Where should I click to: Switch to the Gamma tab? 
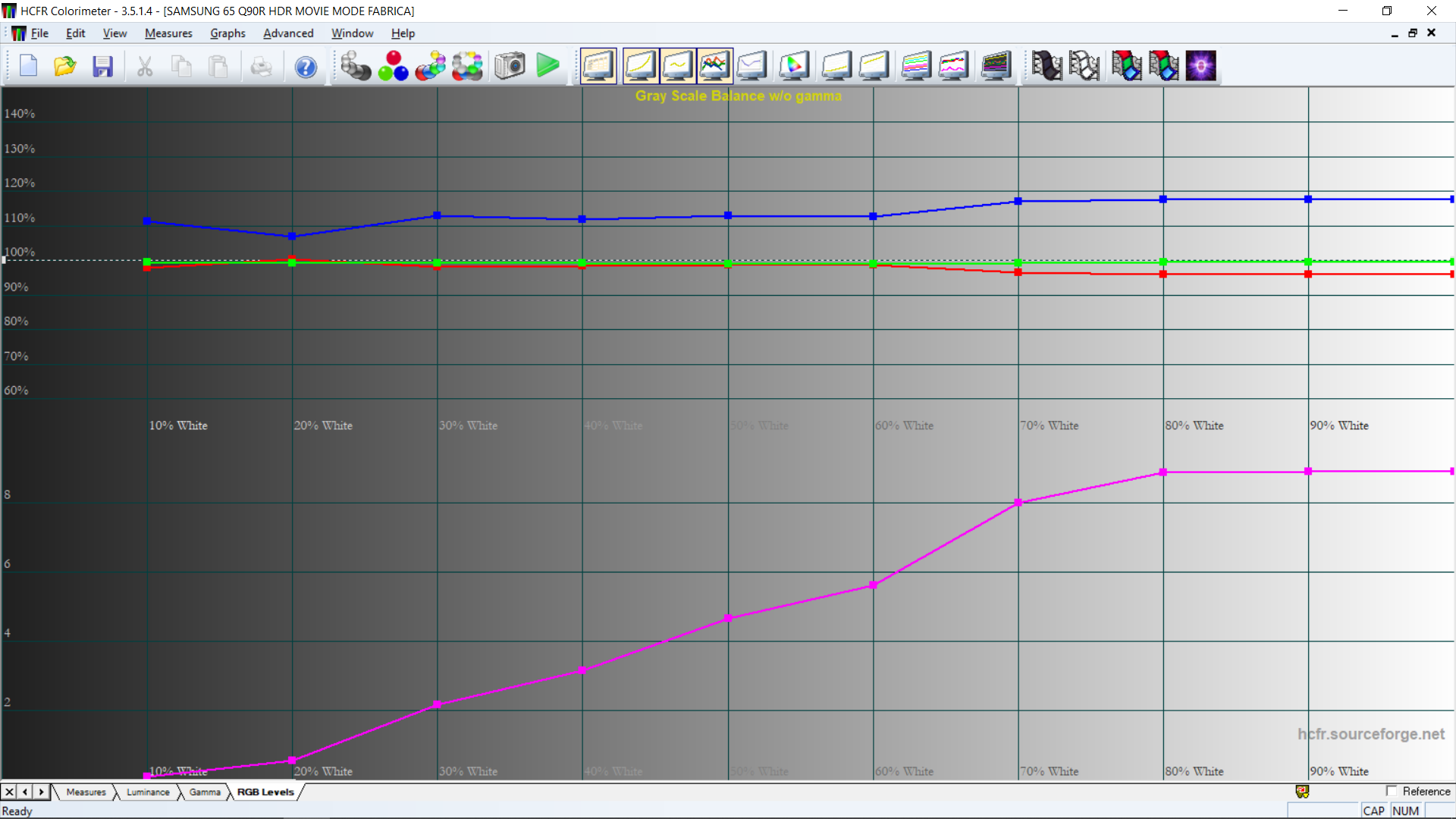[x=205, y=792]
